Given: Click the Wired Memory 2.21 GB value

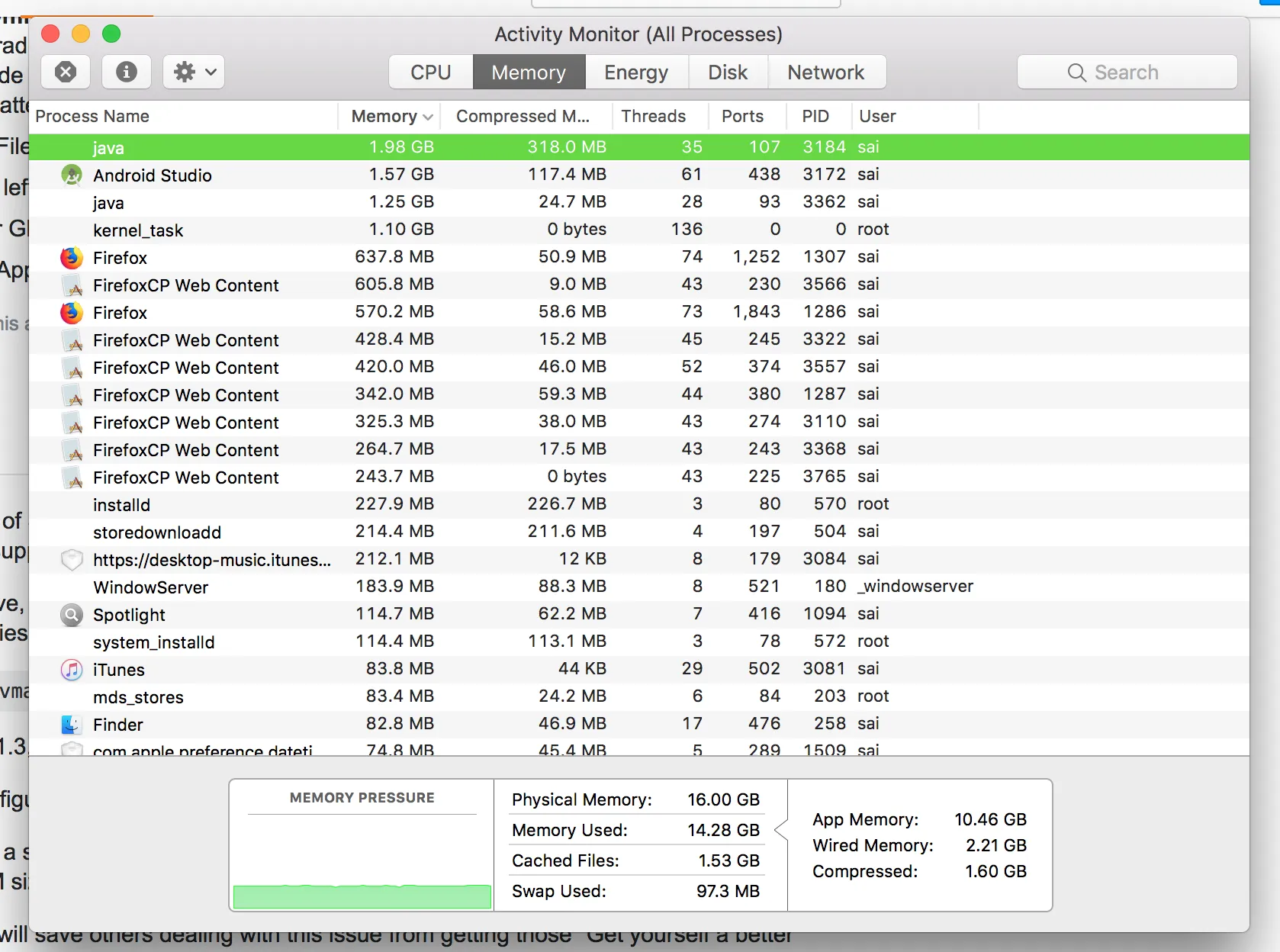Looking at the screenshot, I should click(x=996, y=845).
